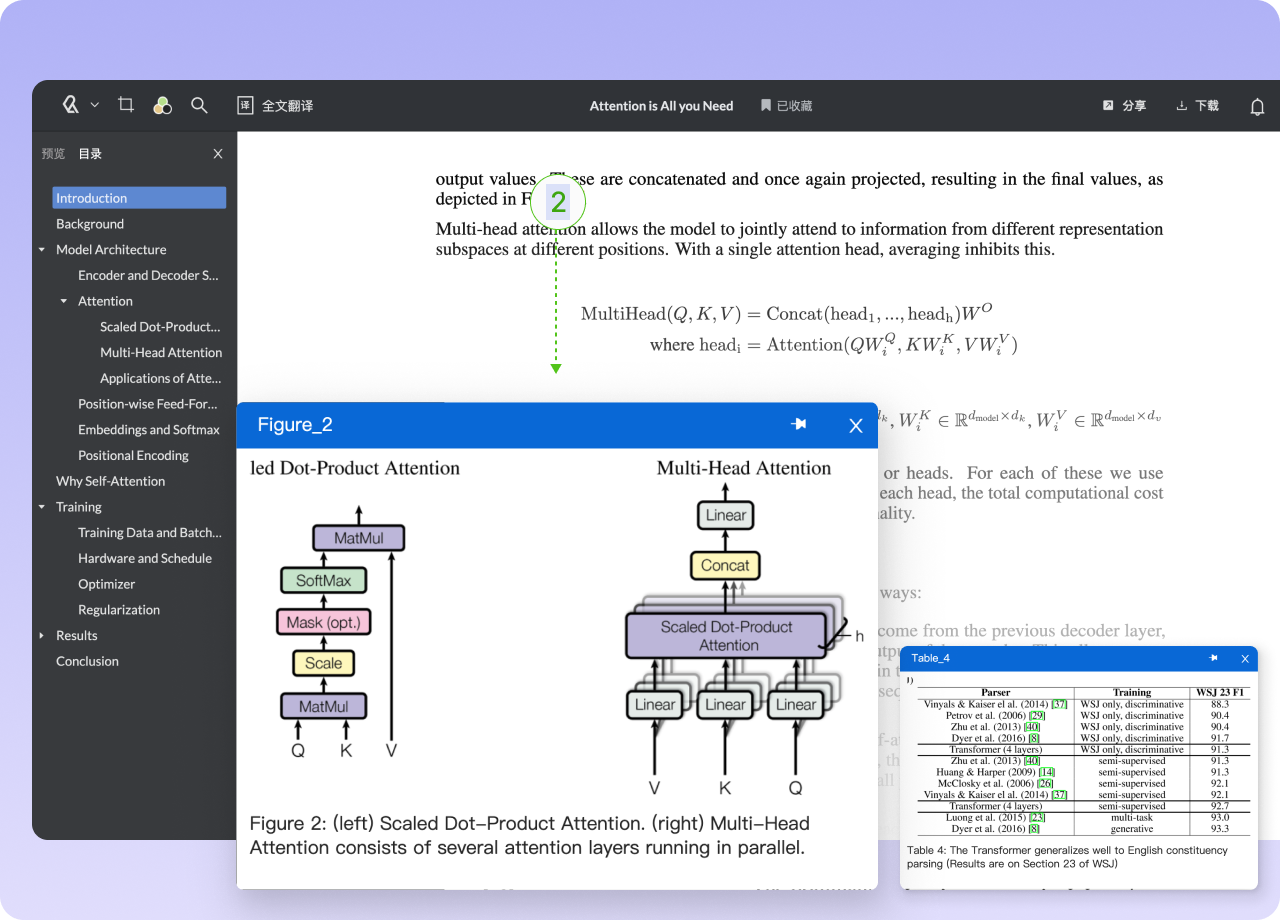Viewport: 1280px width, 920px height.
Task: Open the notifications bell
Action: (x=1257, y=107)
